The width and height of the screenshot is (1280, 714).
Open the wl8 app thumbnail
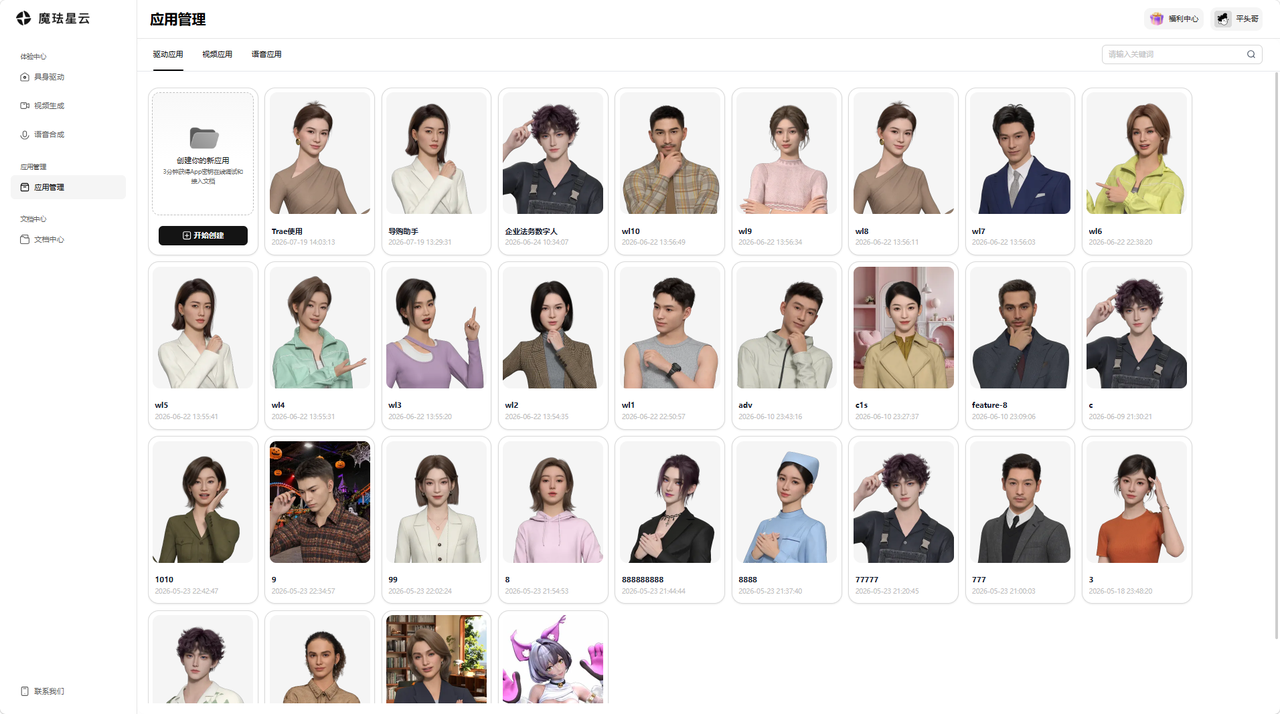903,153
